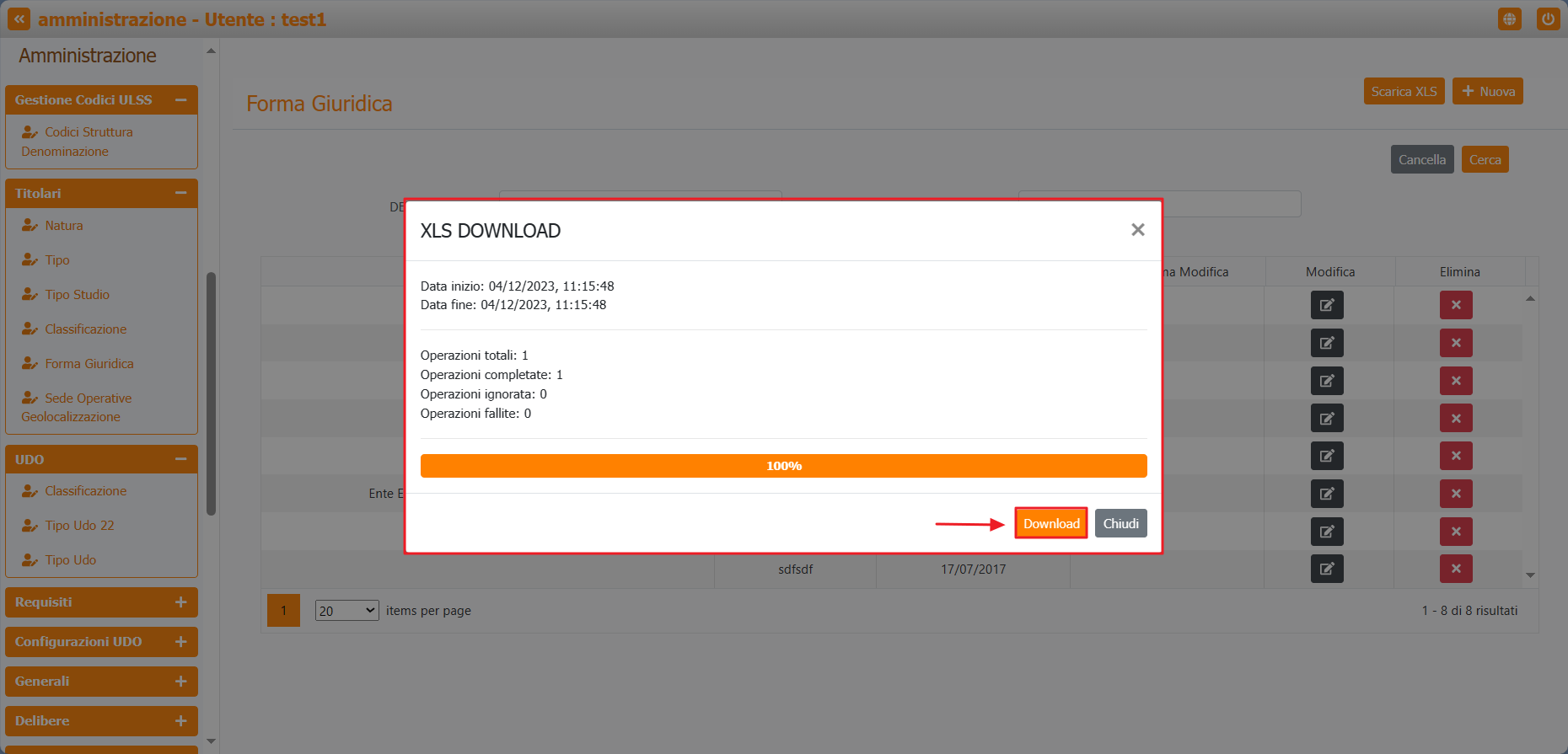
Task: Click the edit icon in the first table row
Action: [x=1326, y=305]
